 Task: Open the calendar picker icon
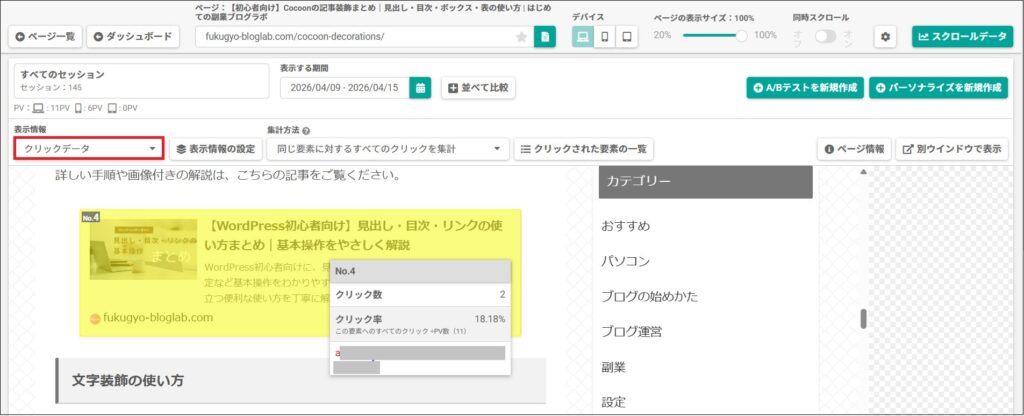pos(421,88)
